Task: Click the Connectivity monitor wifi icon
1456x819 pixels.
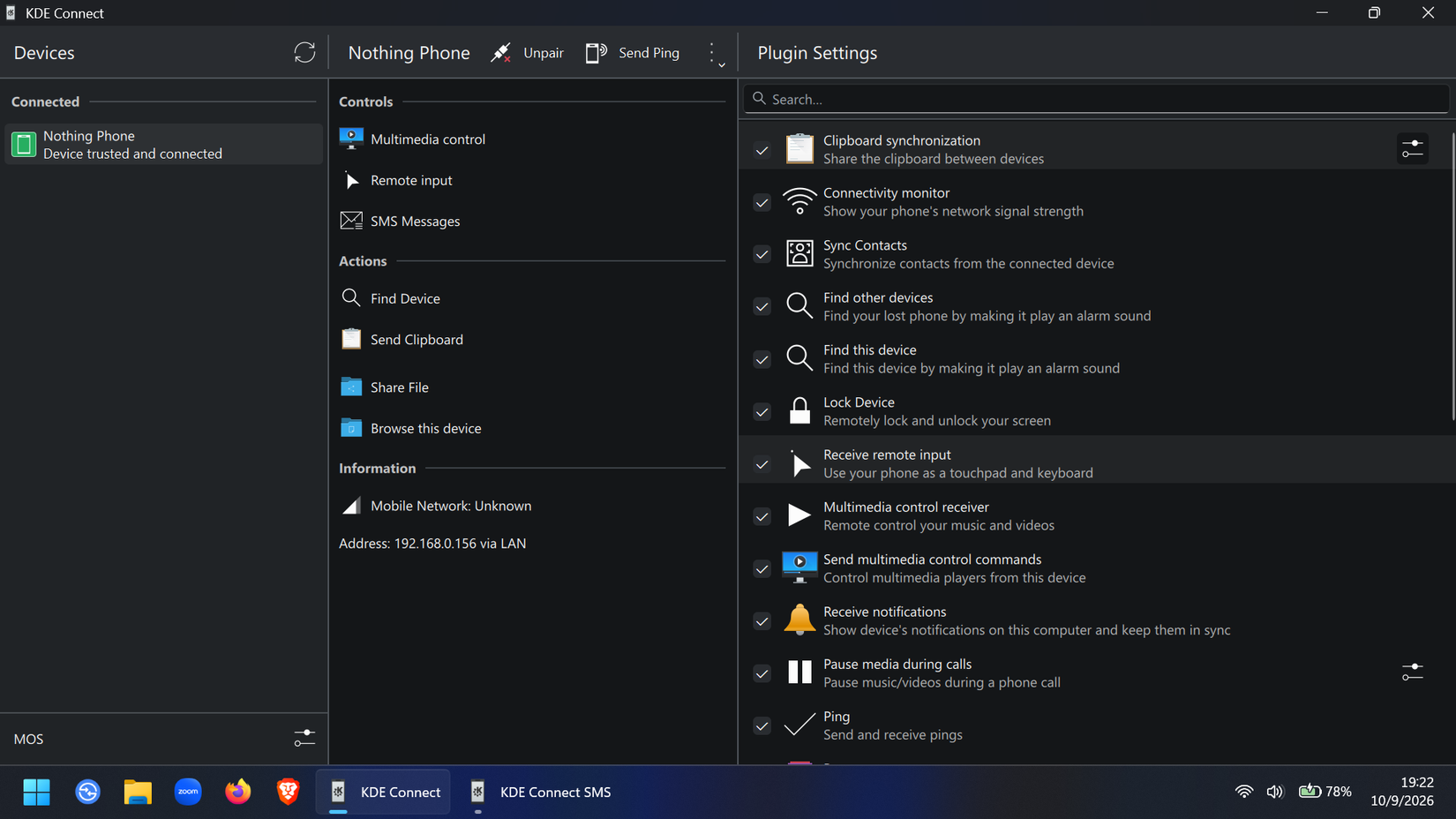Action: (799, 201)
